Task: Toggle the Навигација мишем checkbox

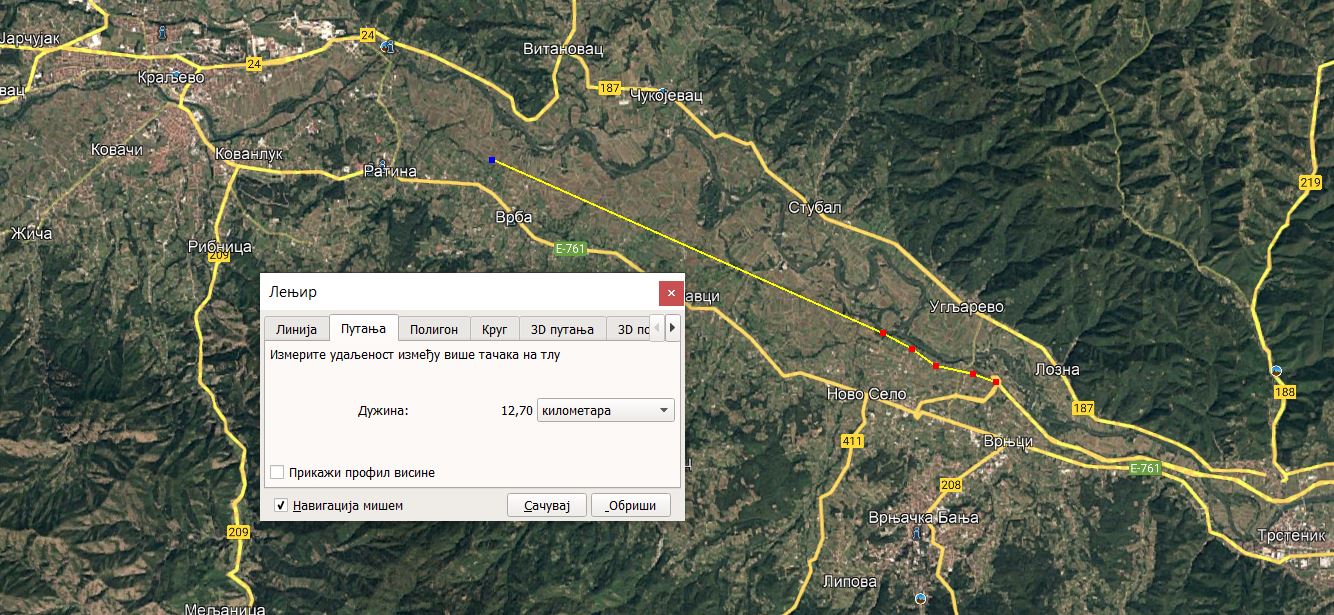Action: pyautogui.click(x=281, y=505)
